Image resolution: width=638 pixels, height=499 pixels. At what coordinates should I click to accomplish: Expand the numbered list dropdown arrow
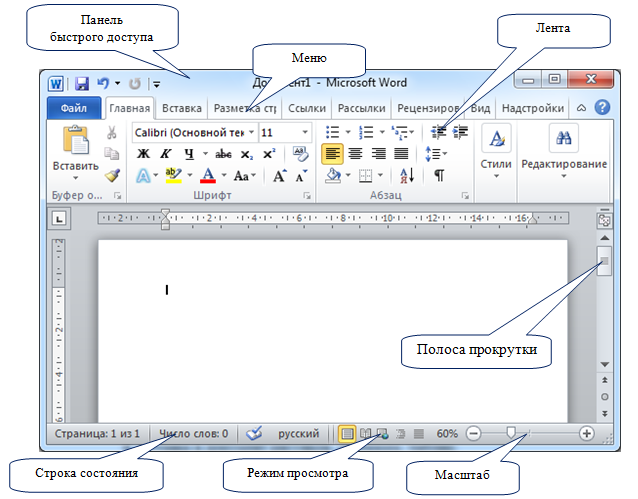point(382,132)
